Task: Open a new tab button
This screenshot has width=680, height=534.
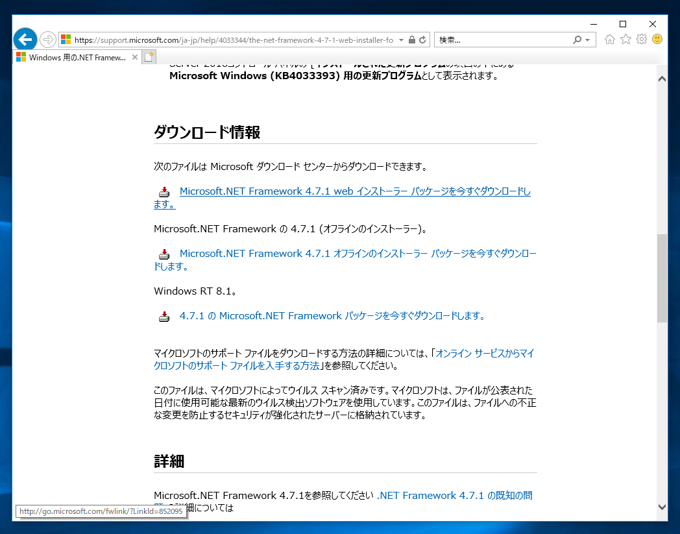Action: (149, 57)
